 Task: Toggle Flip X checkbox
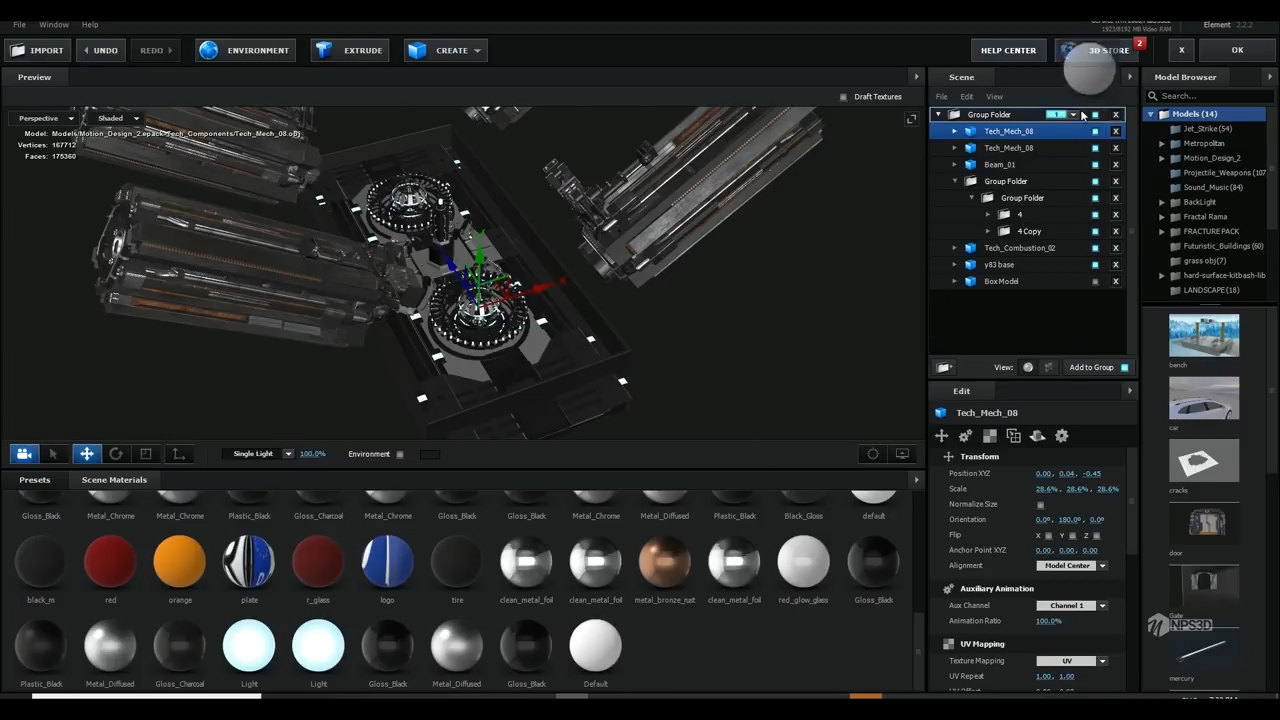click(1049, 536)
